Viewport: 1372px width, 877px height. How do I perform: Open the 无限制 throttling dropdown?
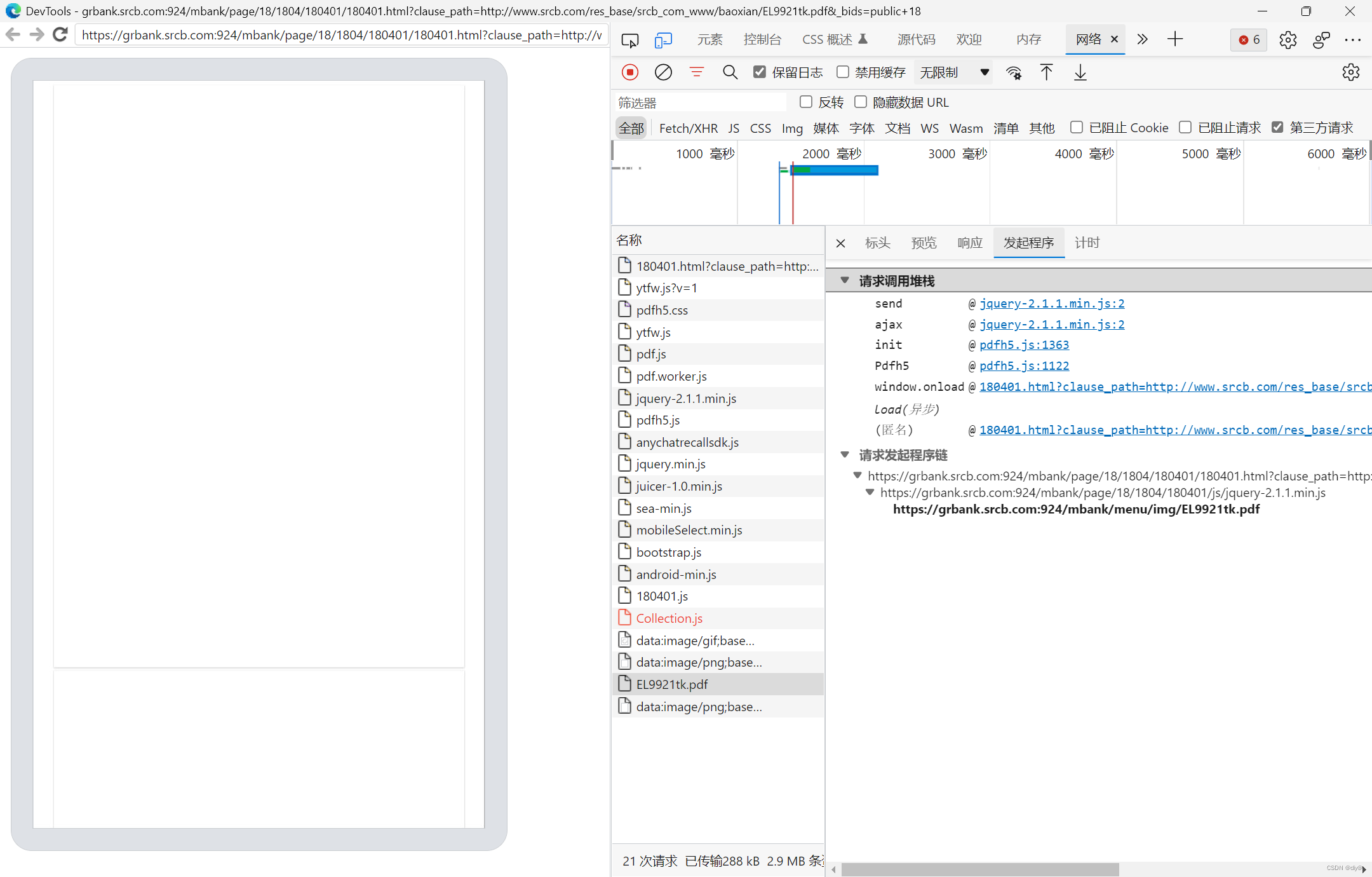tap(954, 72)
